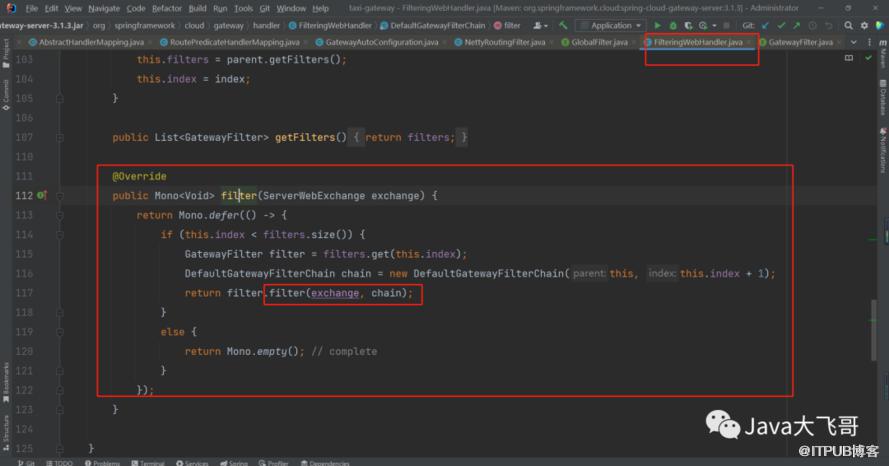
Task: Click the Git update project arrow
Action: point(766,25)
